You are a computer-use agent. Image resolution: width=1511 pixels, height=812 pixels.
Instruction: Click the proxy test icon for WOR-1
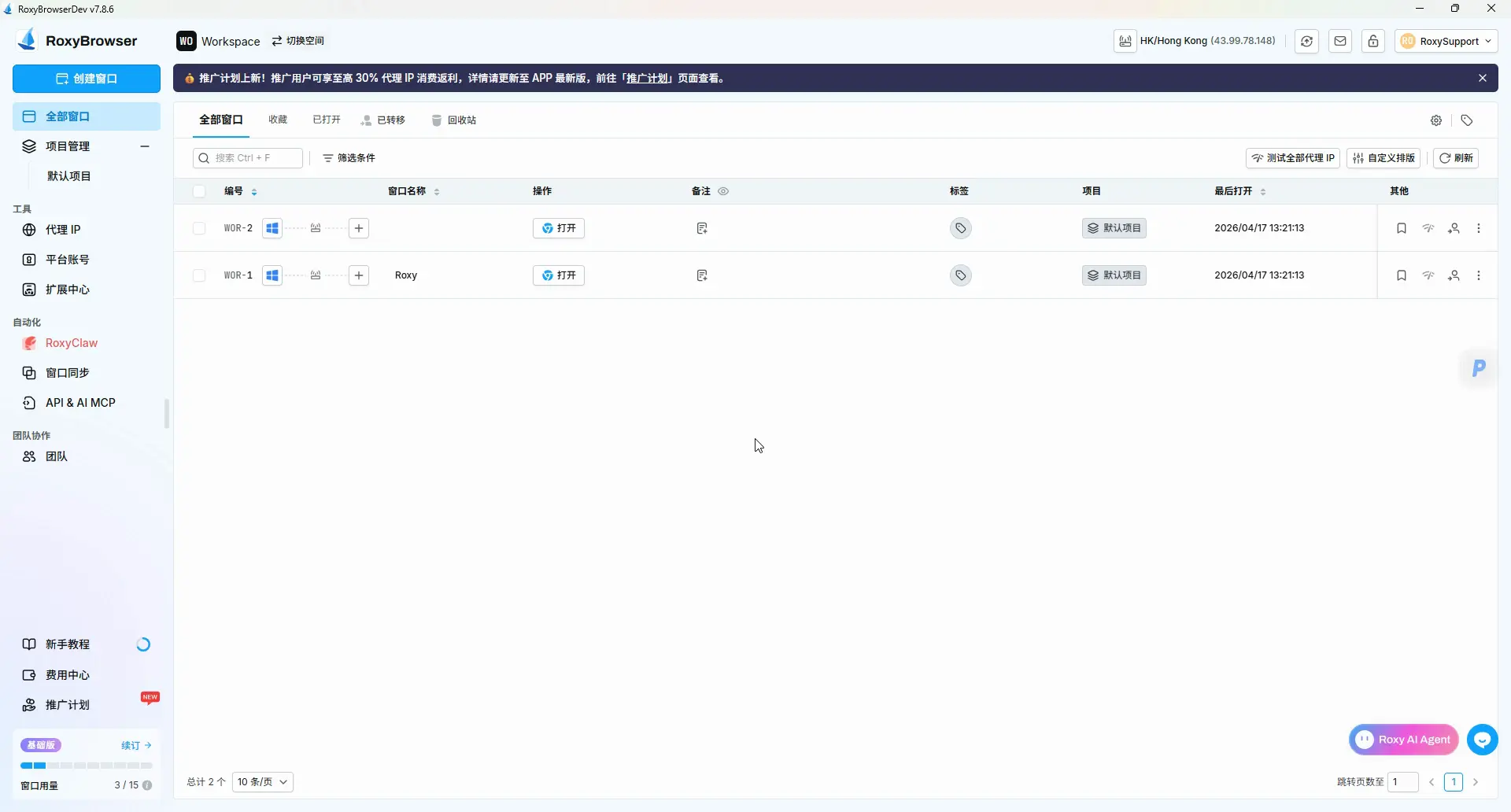[x=1428, y=275]
